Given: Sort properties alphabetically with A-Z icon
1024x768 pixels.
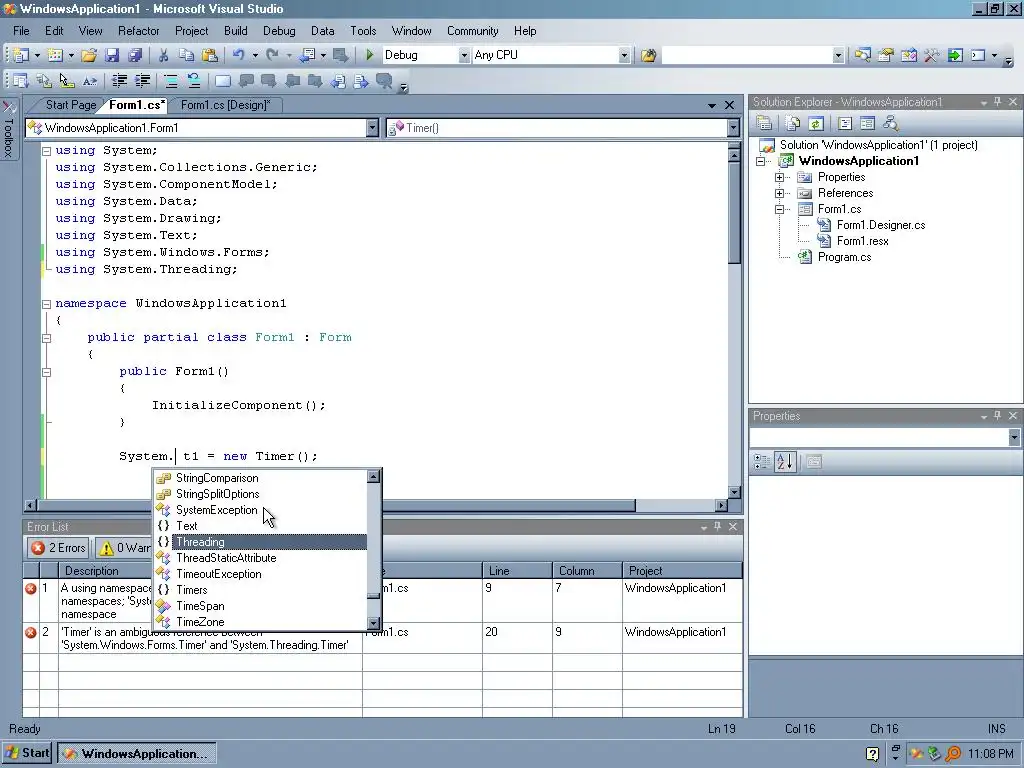Looking at the screenshot, I should coord(785,462).
